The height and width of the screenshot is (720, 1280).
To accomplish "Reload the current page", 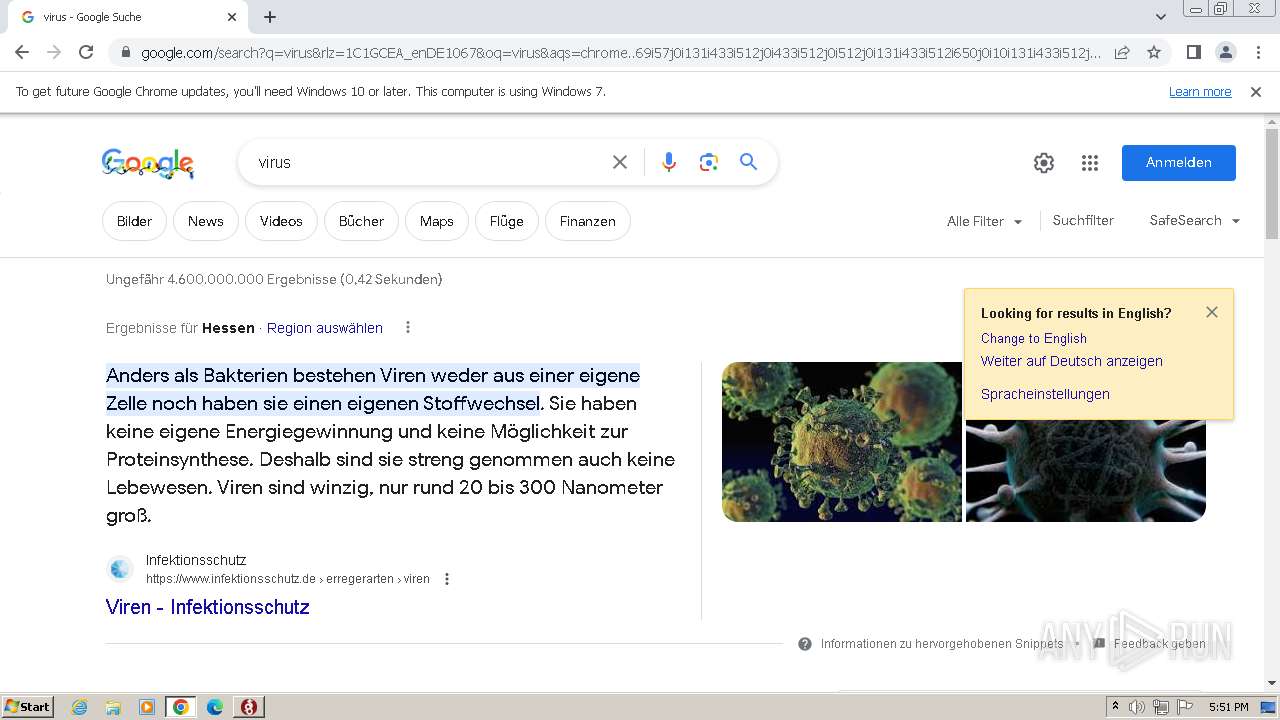I will point(86,52).
